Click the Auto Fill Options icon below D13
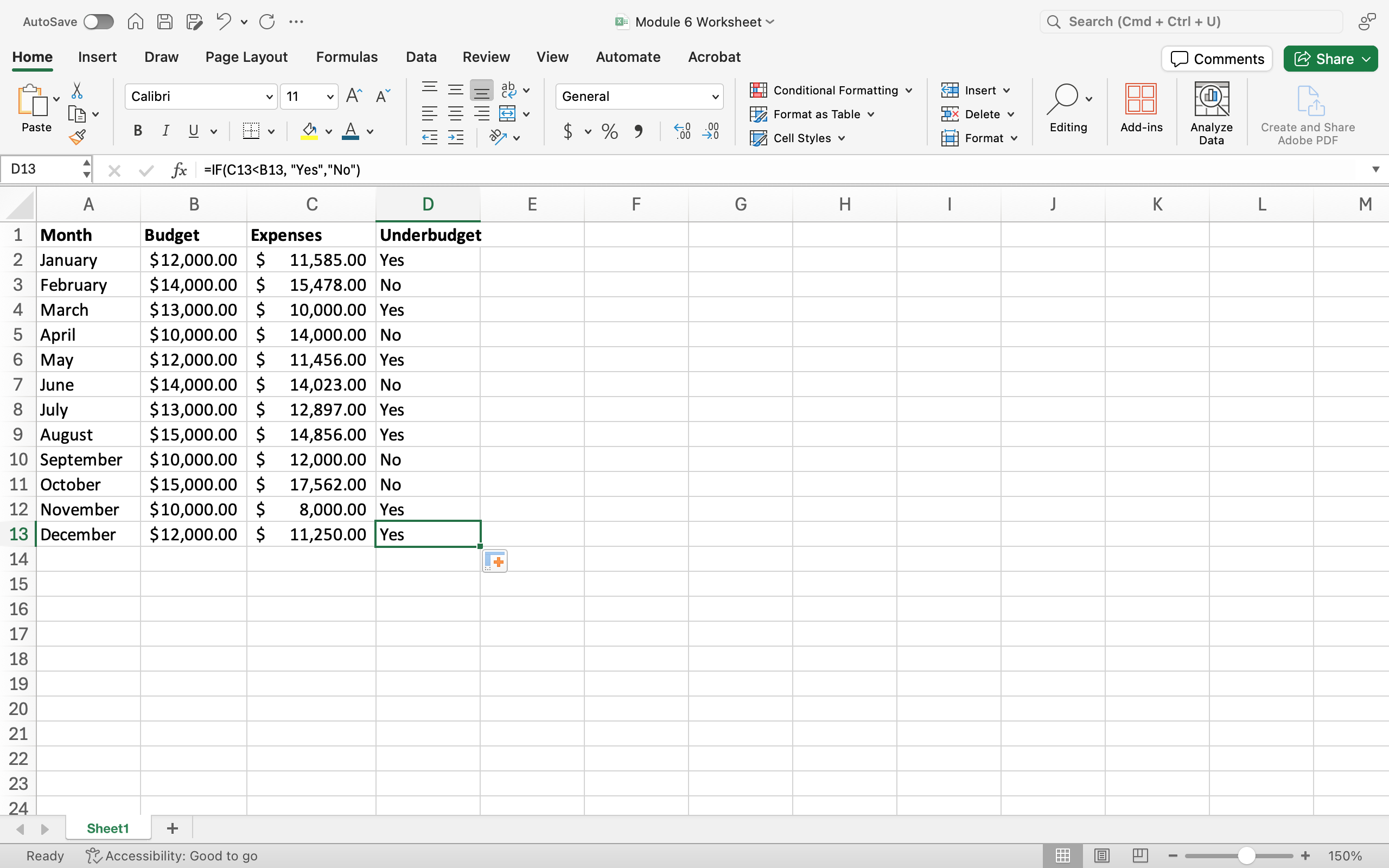 tap(495, 561)
